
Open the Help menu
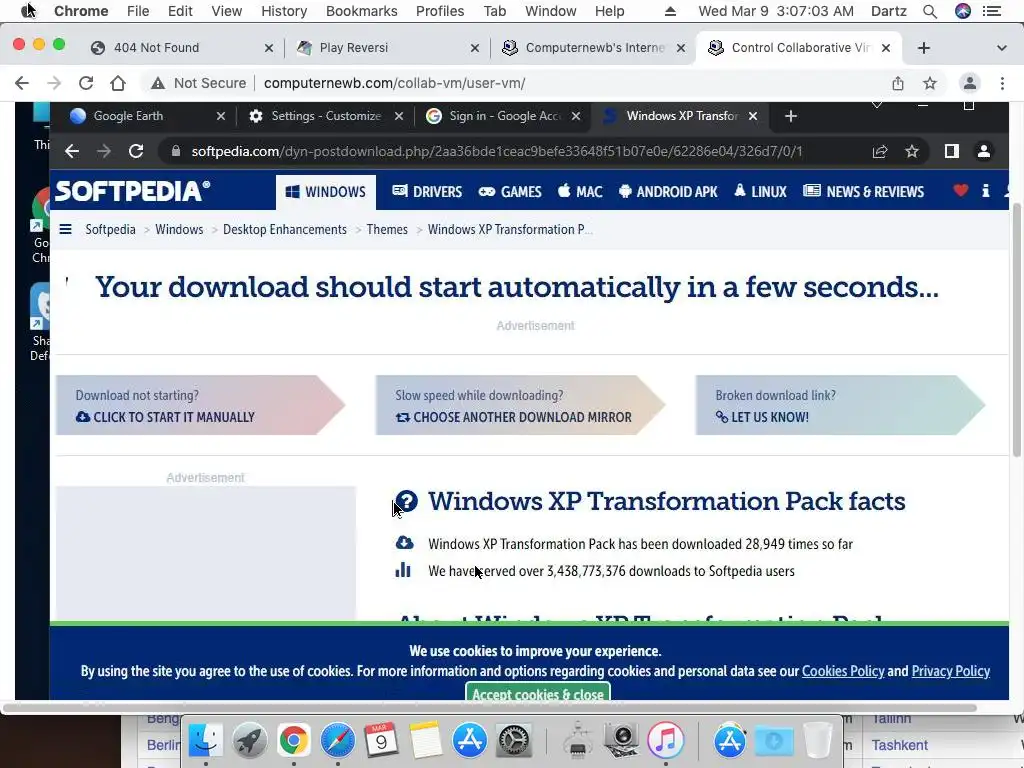(x=609, y=11)
